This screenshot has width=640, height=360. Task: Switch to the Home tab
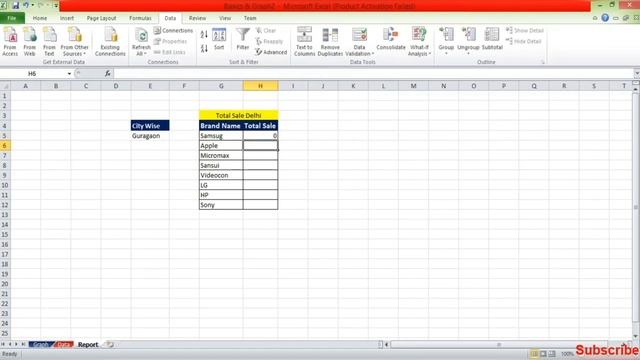click(40, 18)
